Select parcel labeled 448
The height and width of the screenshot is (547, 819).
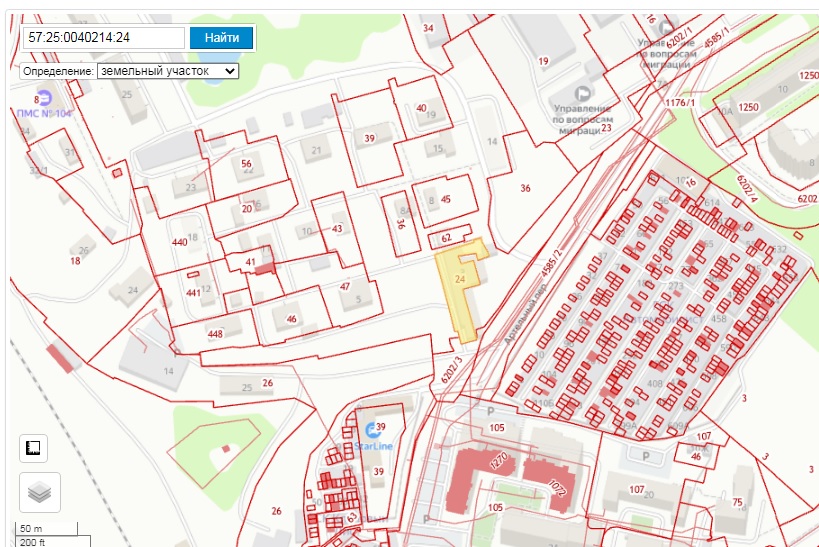215,333
